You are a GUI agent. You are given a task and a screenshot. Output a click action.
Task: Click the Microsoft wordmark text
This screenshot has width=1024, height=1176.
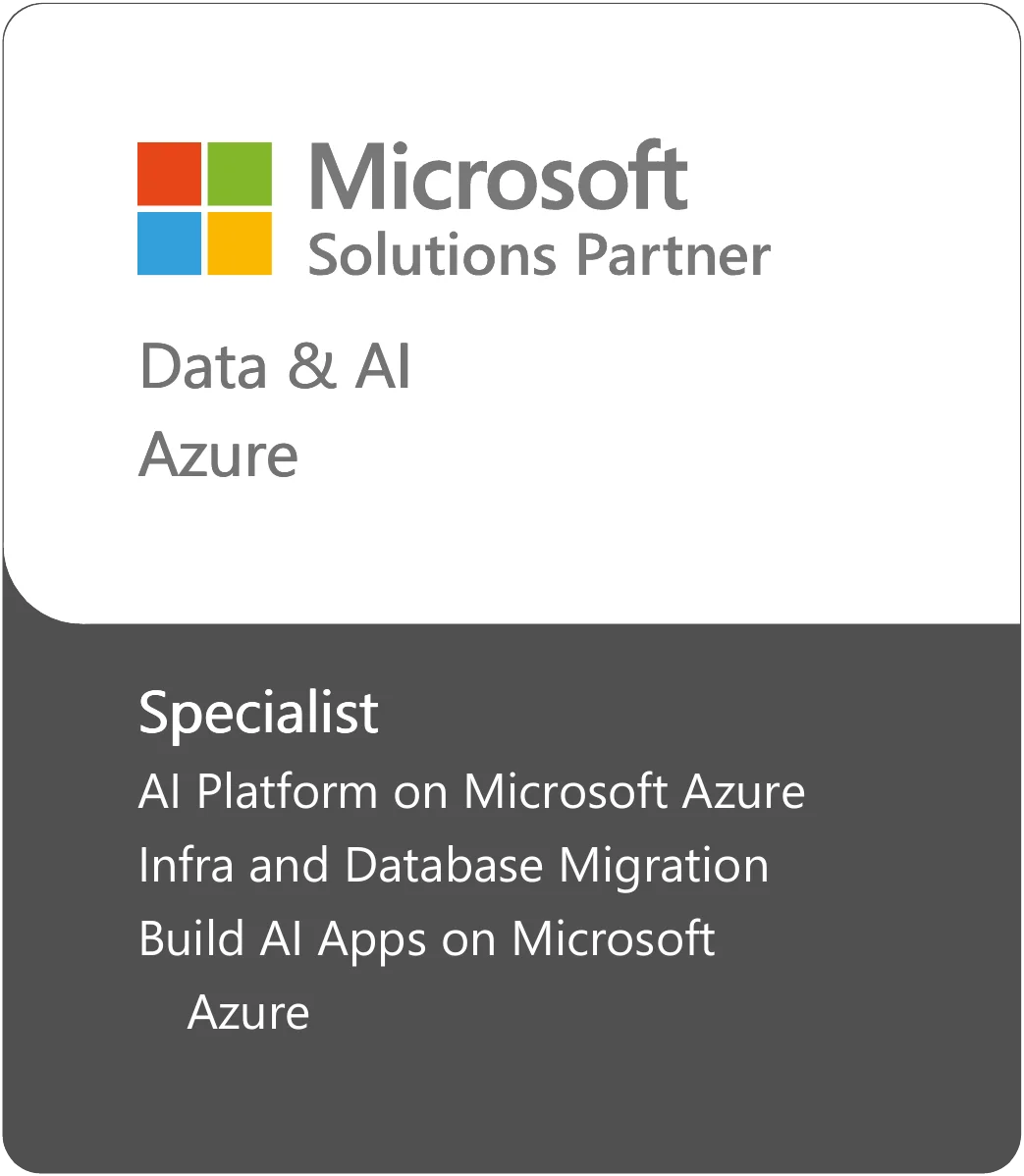click(x=498, y=177)
